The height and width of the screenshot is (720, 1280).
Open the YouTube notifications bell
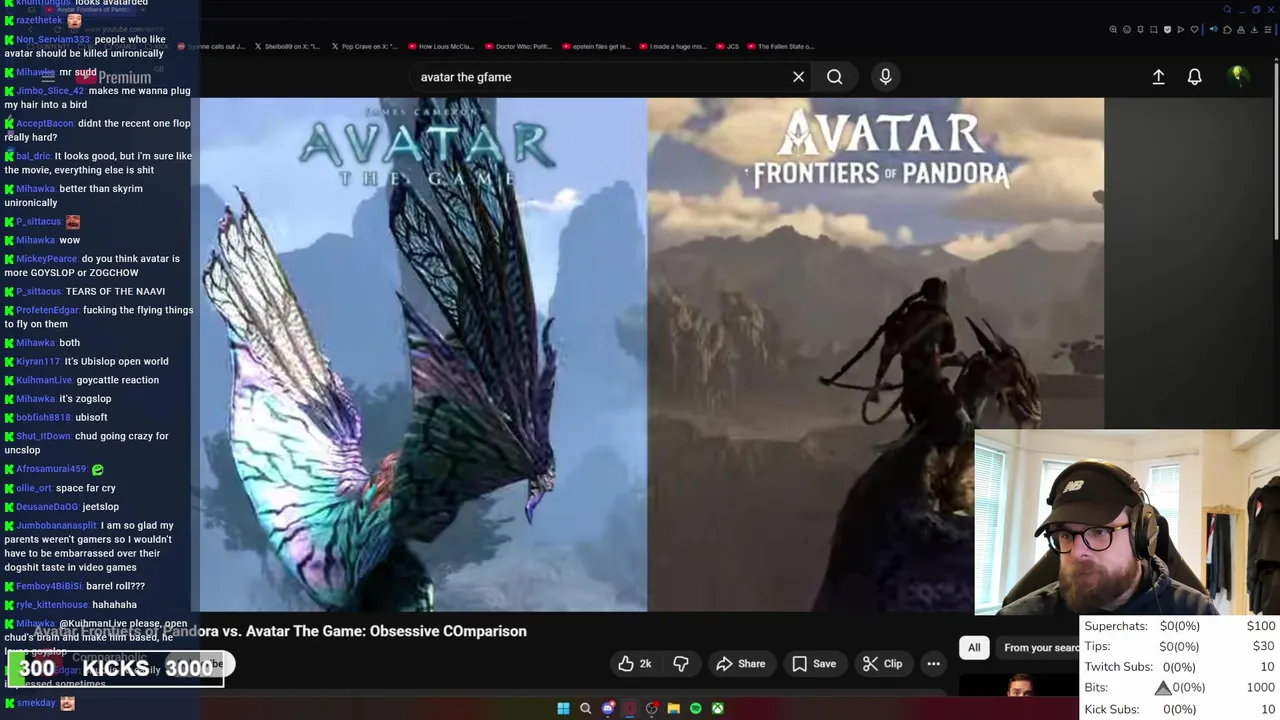click(1194, 77)
